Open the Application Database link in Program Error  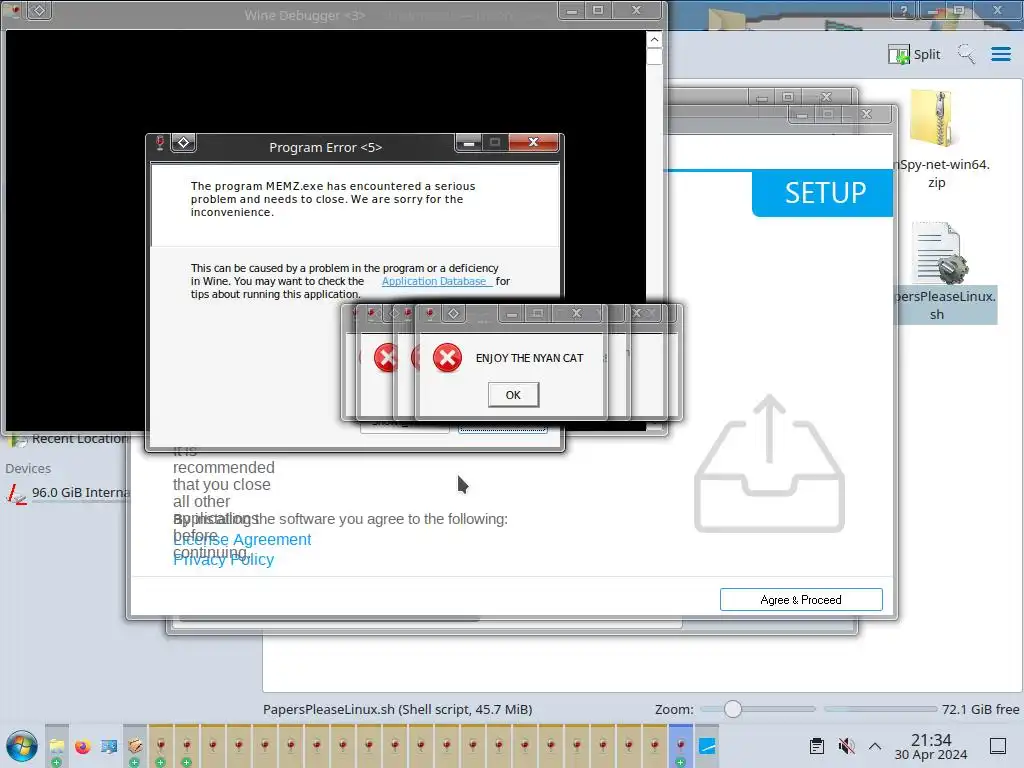tap(434, 281)
